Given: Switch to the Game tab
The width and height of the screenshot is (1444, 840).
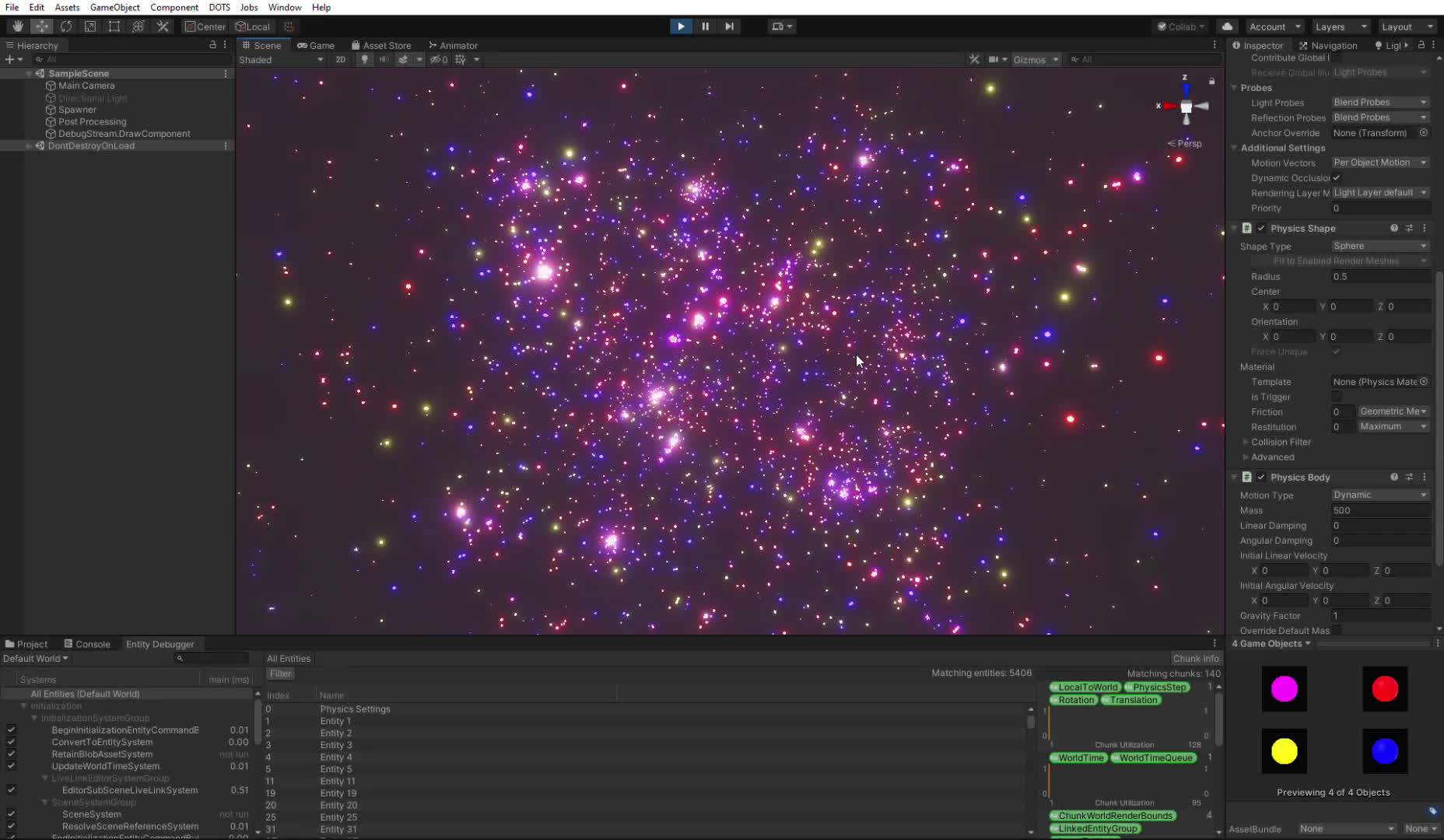Looking at the screenshot, I should [x=316, y=46].
